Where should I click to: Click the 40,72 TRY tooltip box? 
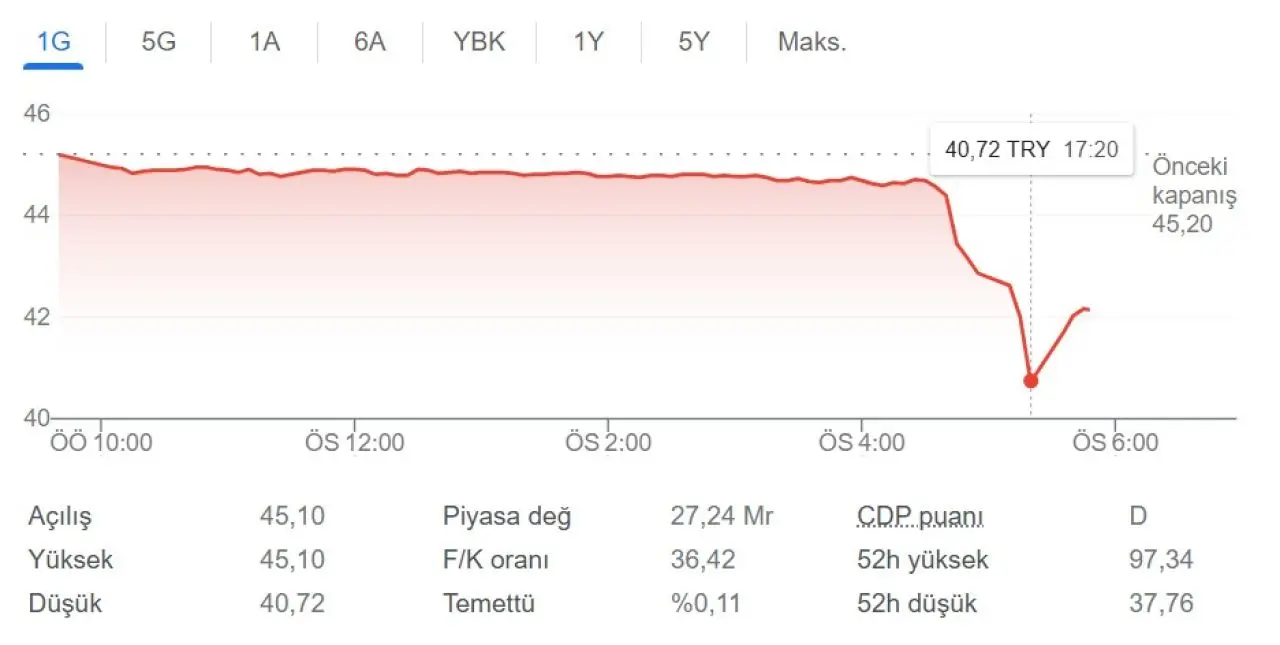pyautogui.click(x=1031, y=149)
